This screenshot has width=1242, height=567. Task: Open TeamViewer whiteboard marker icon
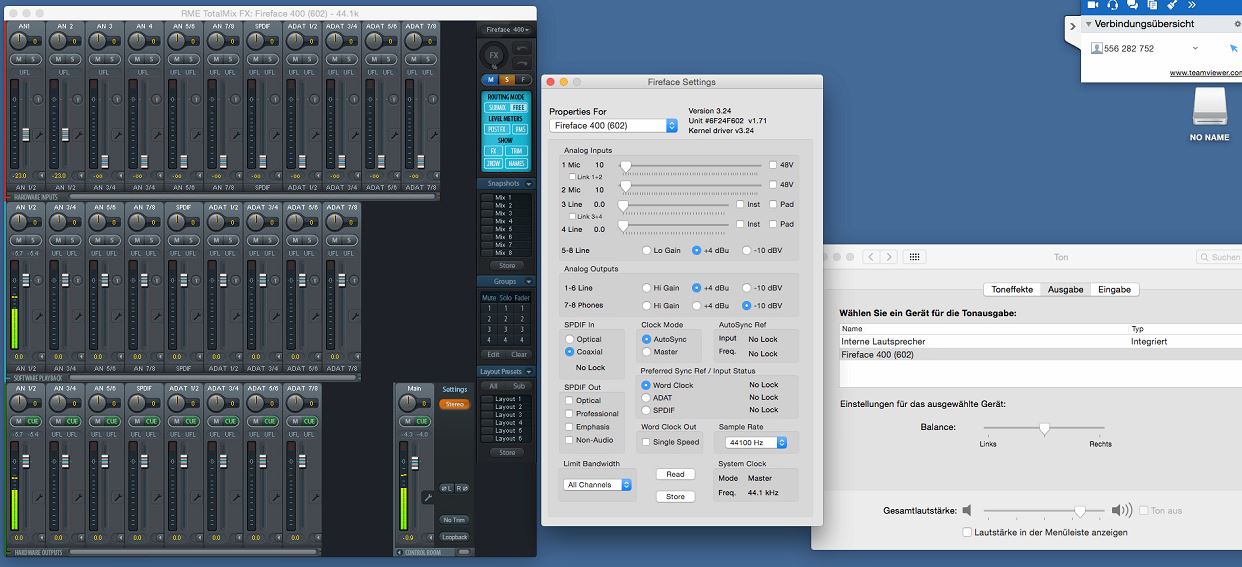click(1173, 5)
